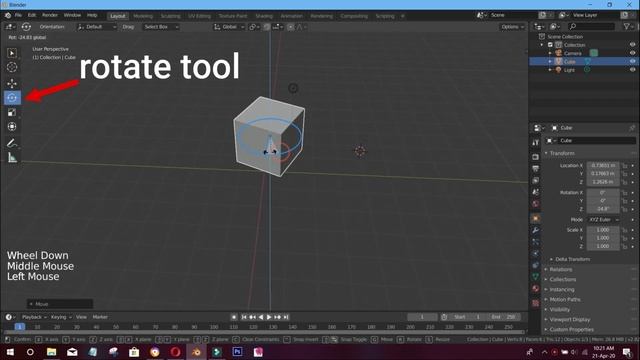
Task: Open the XYZ Euler rotation mode dropdown
Action: [x=603, y=220]
